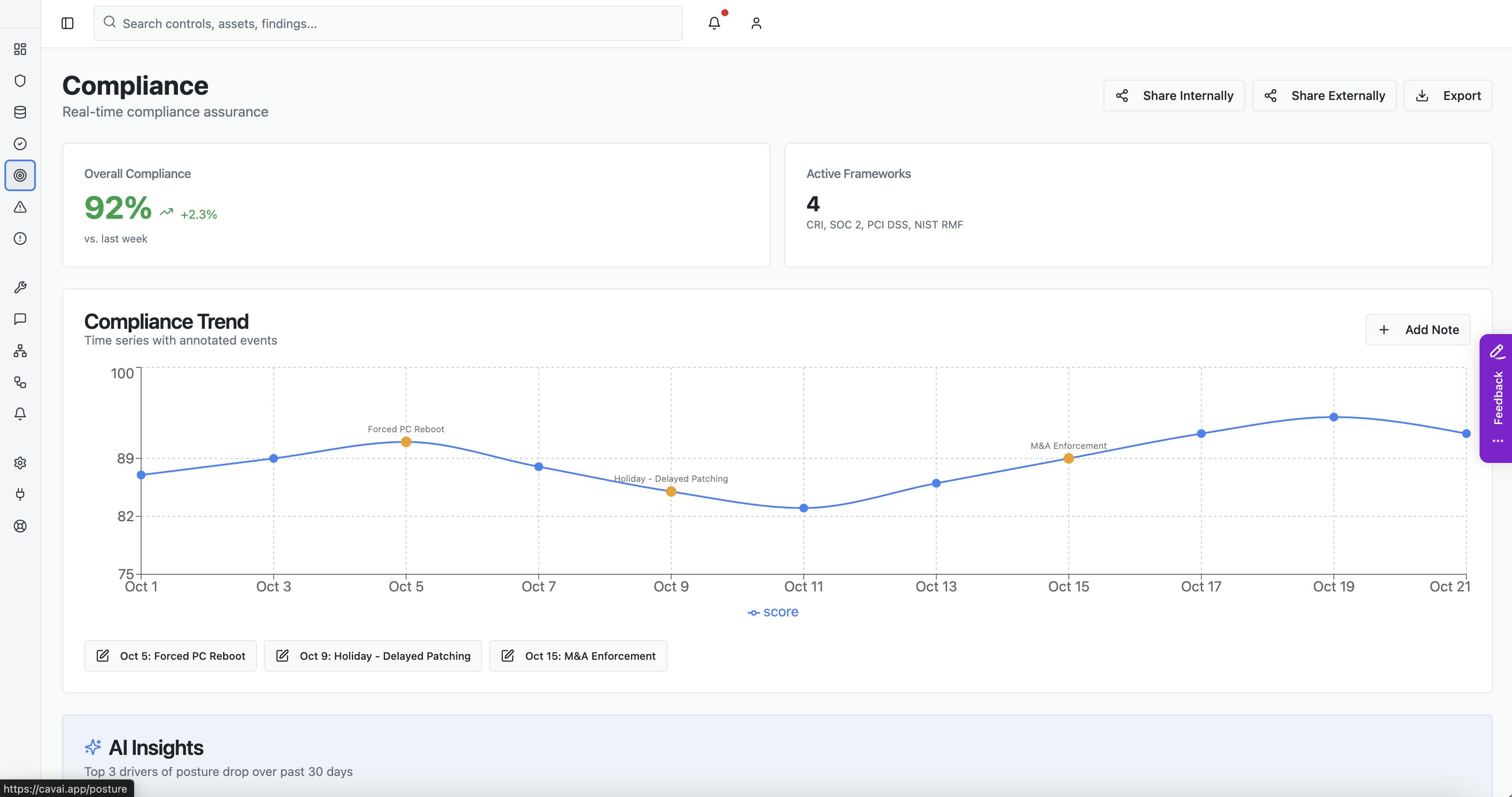Viewport: 1512px width, 797px height.
Task: Open the plug integrations sidebar icon
Action: click(20, 495)
